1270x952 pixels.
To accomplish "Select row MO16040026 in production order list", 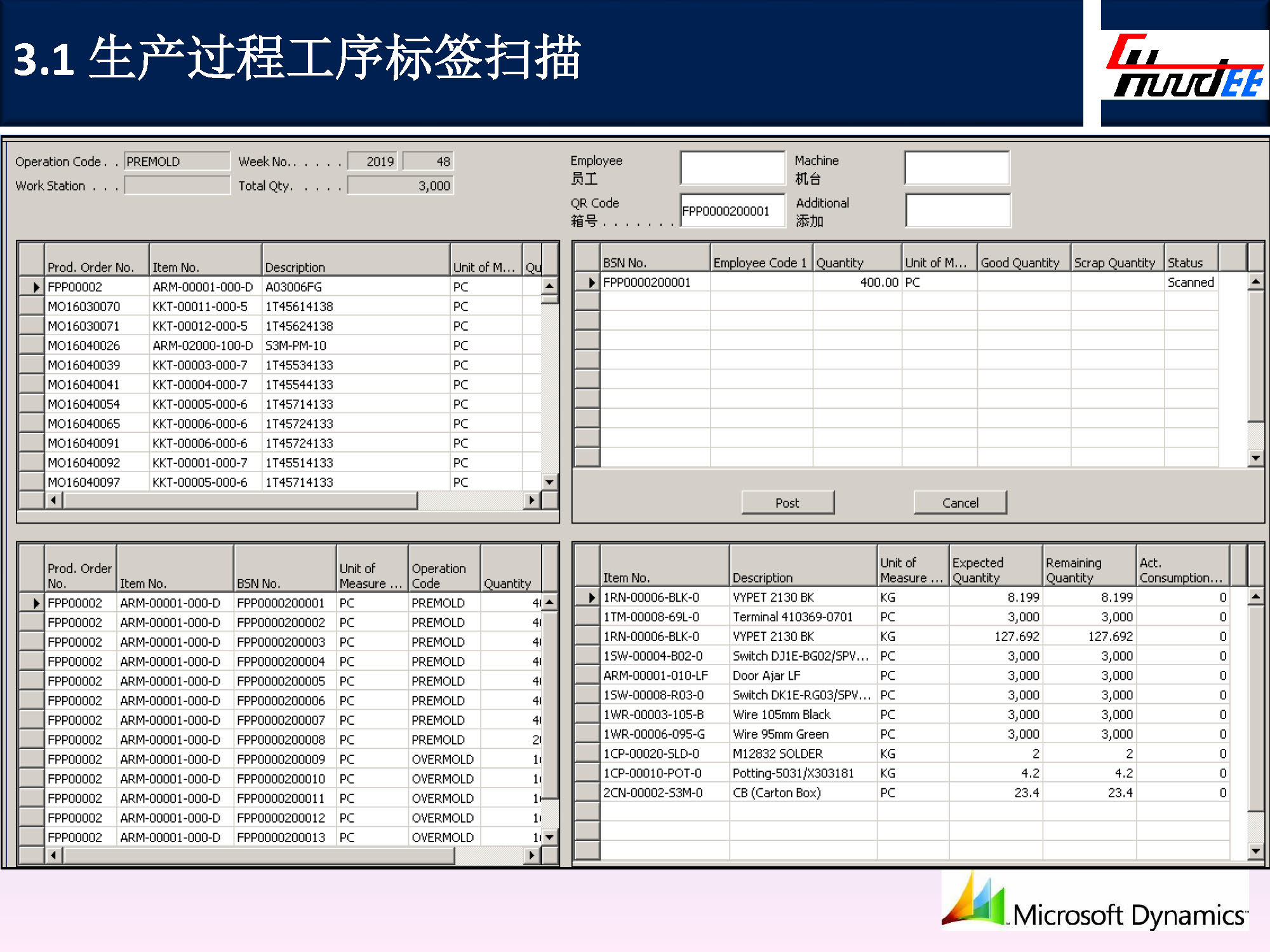I will point(84,346).
